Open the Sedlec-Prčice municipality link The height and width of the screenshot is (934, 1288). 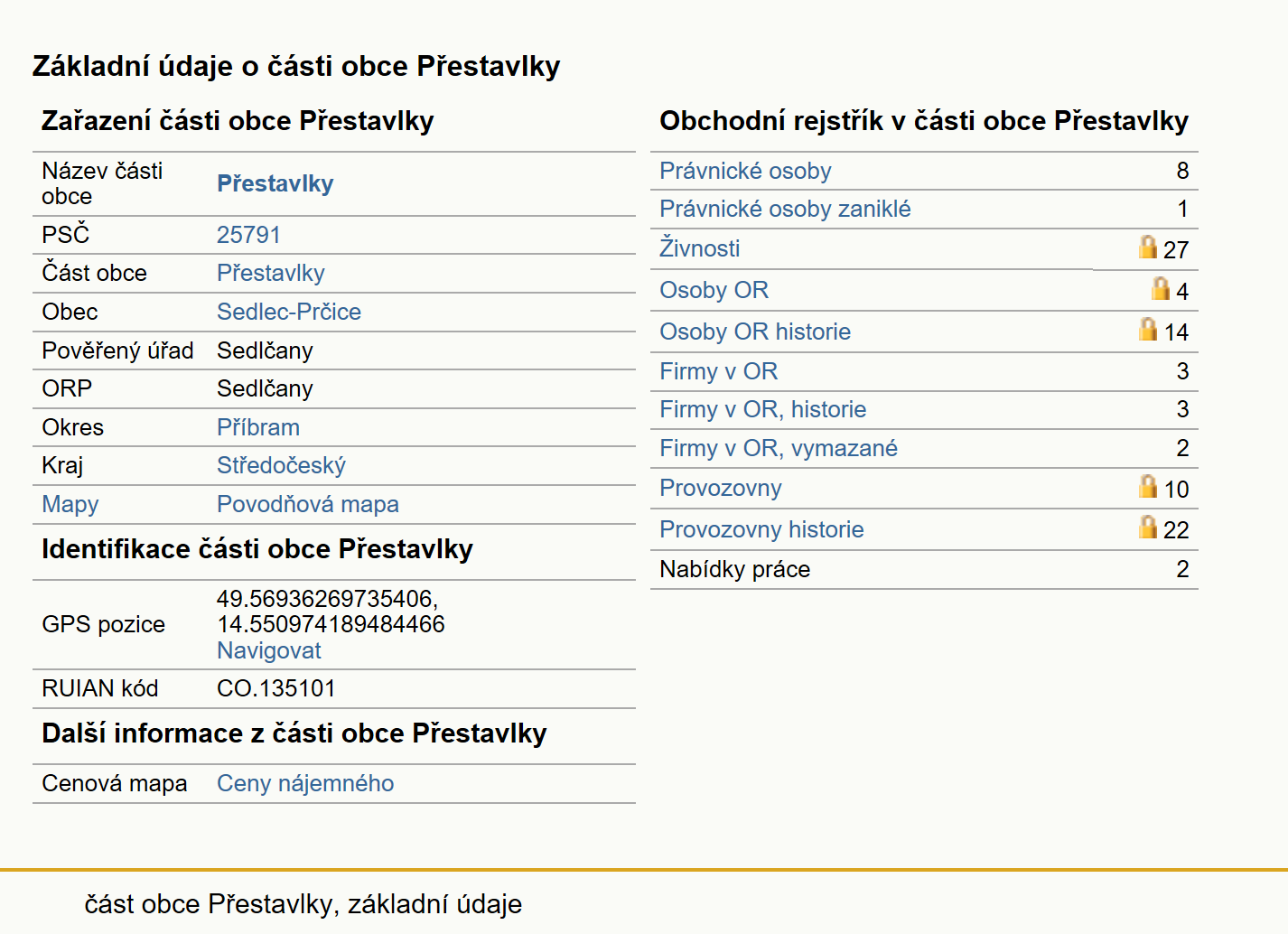point(289,312)
